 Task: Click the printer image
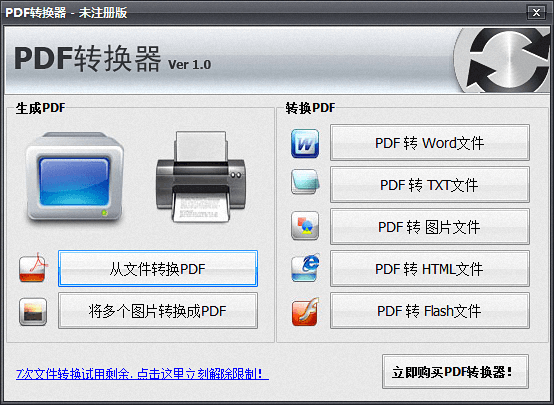click(201, 177)
